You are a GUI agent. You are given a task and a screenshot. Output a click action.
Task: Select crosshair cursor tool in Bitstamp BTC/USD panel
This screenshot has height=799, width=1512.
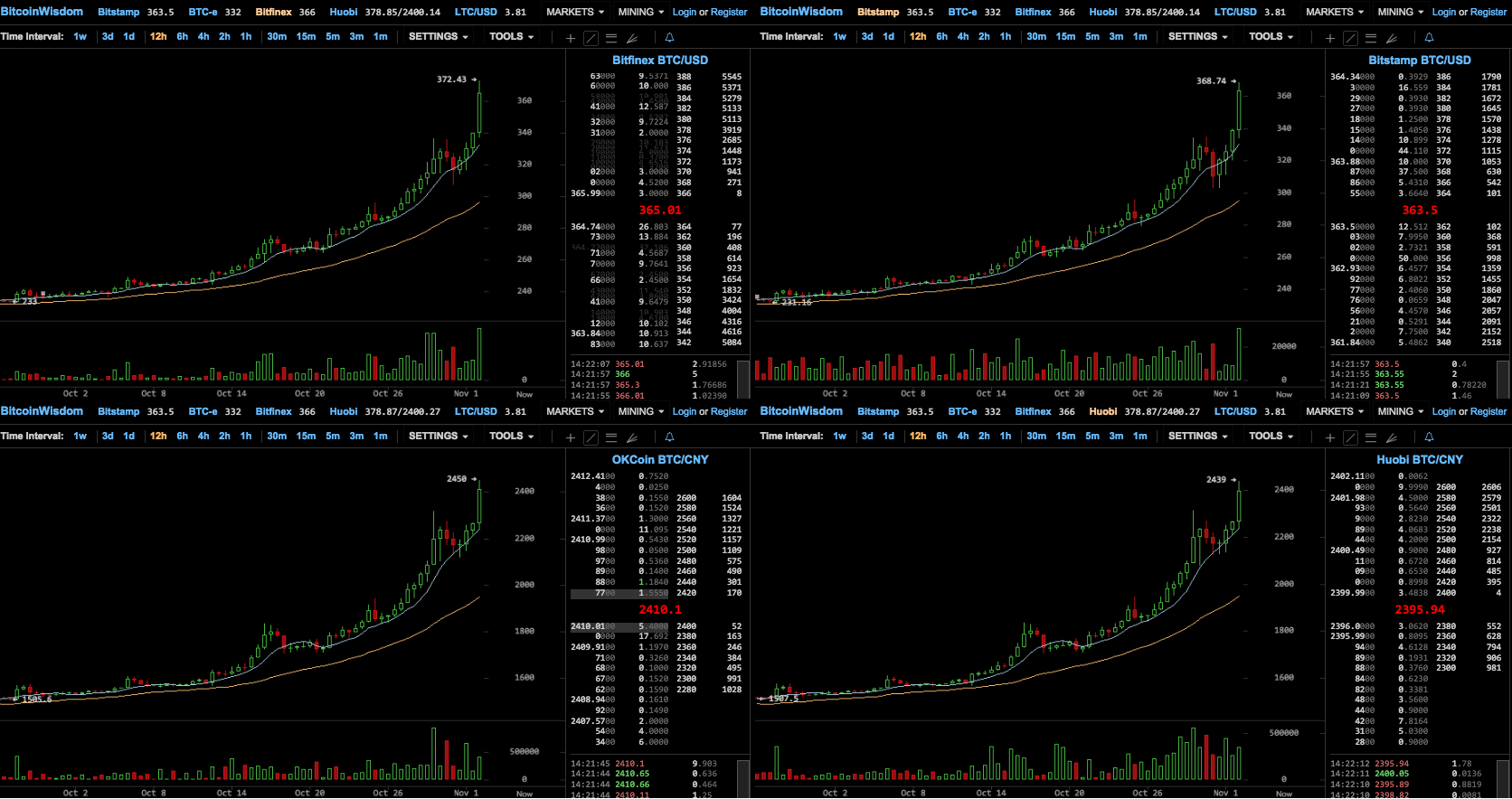(x=1330, y=38)
